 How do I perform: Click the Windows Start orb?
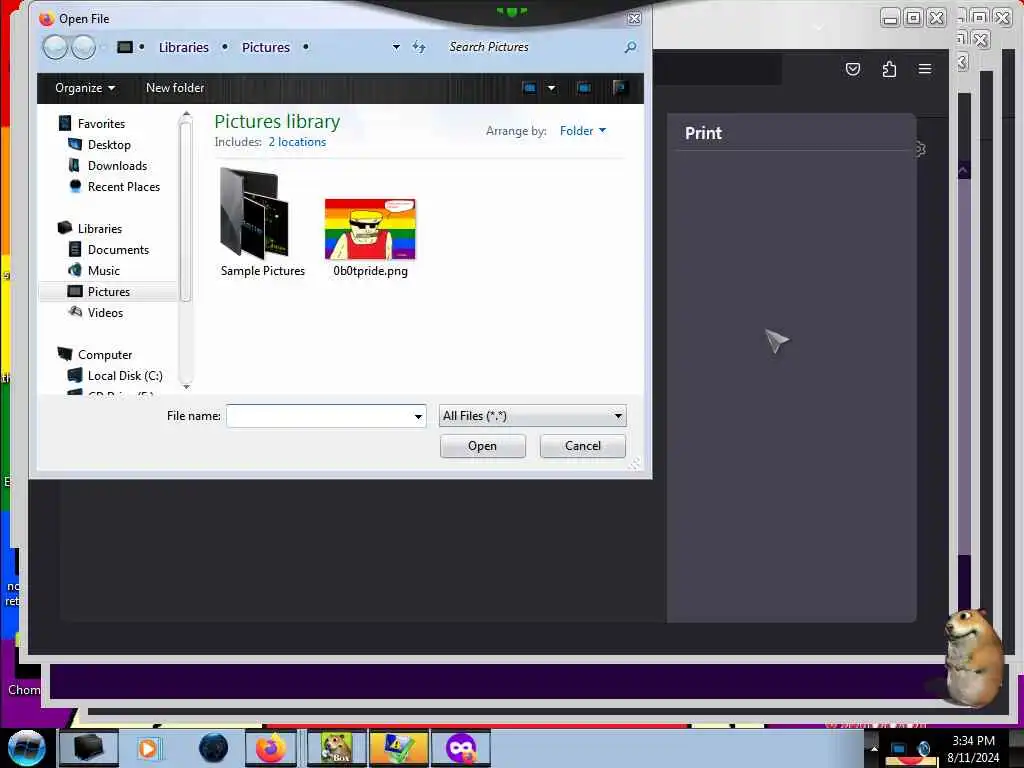point(26,748)
